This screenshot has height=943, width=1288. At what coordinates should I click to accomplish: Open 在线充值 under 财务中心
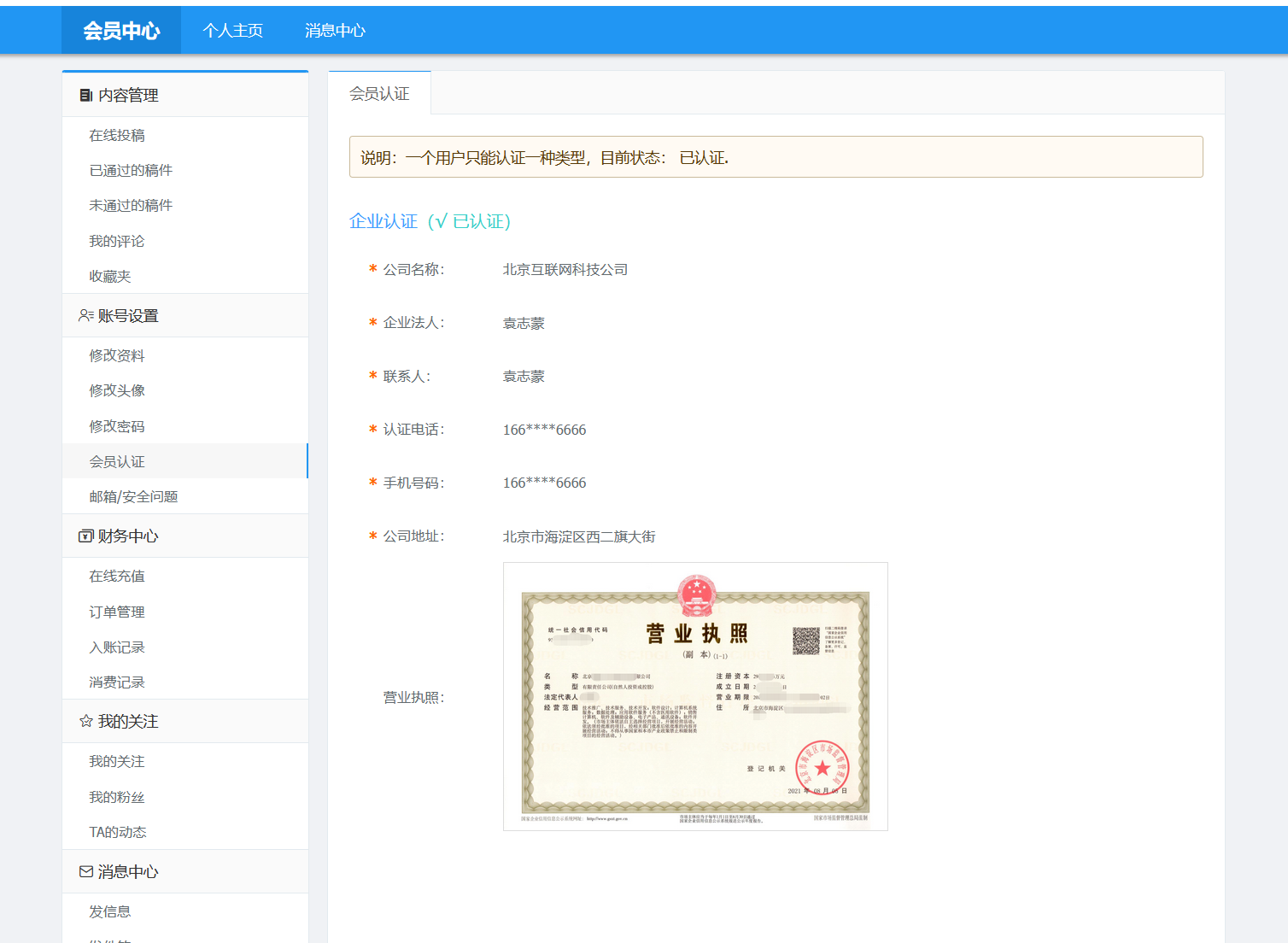[117, 577]
